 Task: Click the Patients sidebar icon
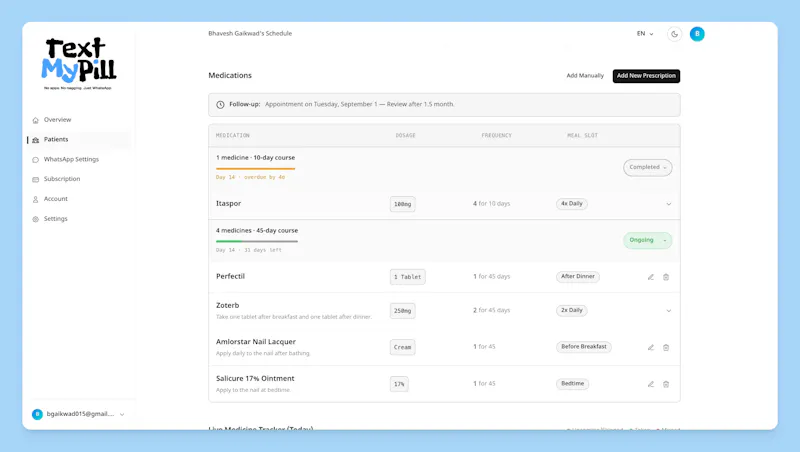[x=35, y=140]
